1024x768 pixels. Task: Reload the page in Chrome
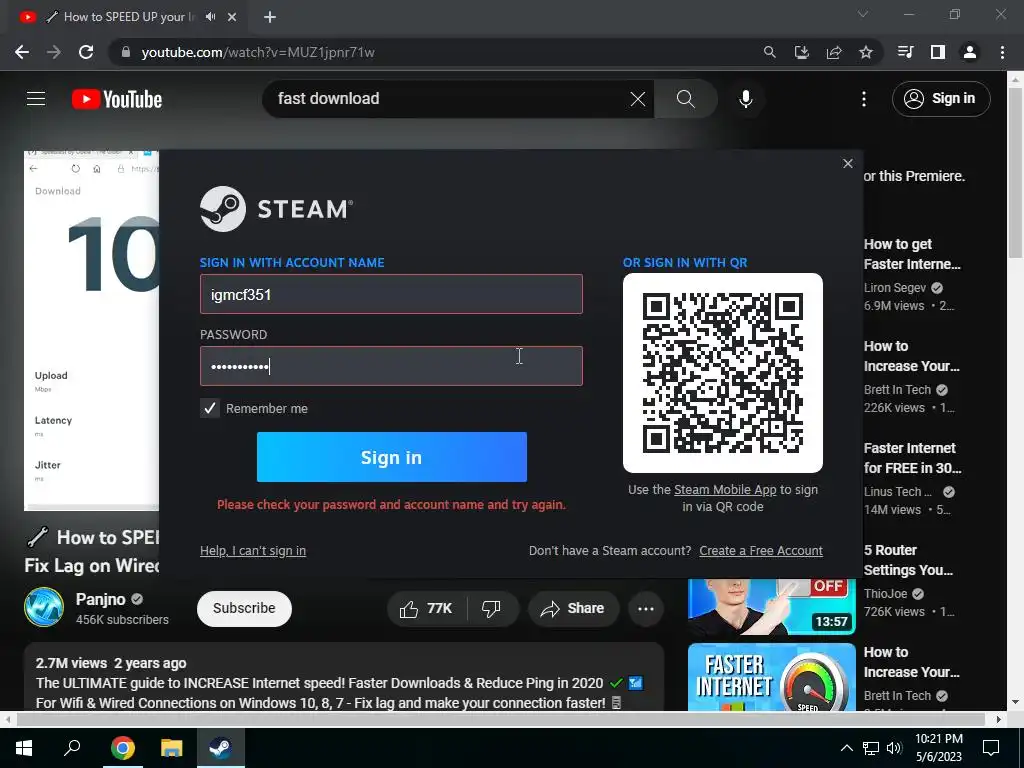tap(86, 52)
